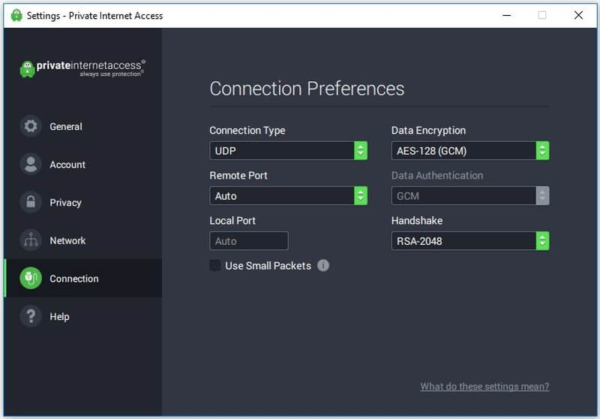Open the Handshake RSA-2048 dropdown
The image size is (600, 419).
click(470, 241)
